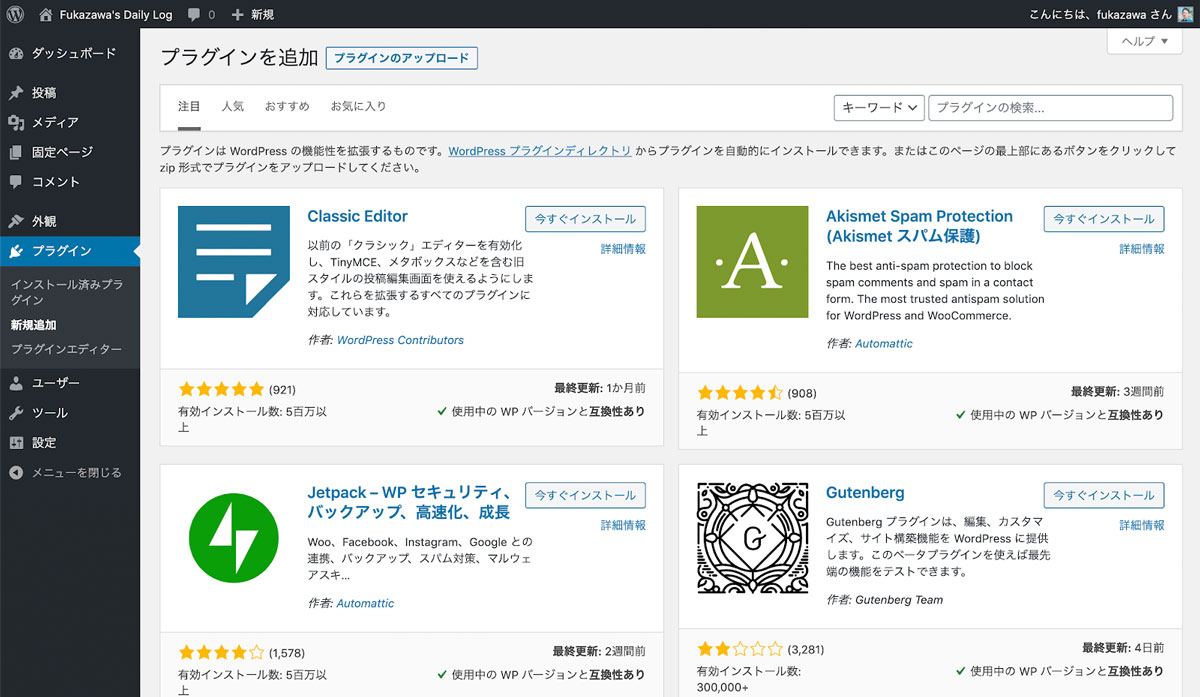Click the Akismet plugin logo thumbnail

[x=752, y=262]
